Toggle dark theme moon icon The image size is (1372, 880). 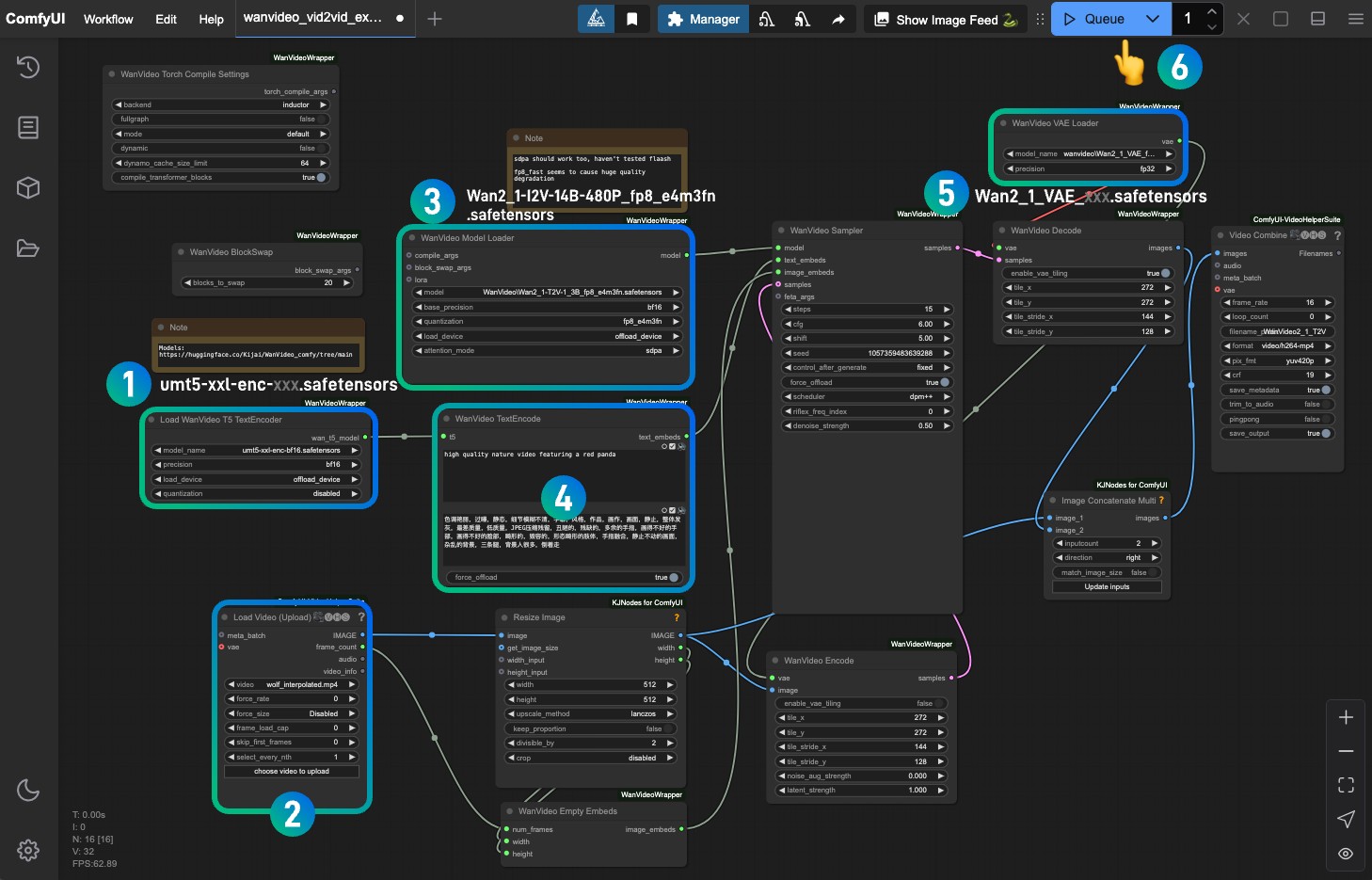pyautogui.click(x=28, y=790)
